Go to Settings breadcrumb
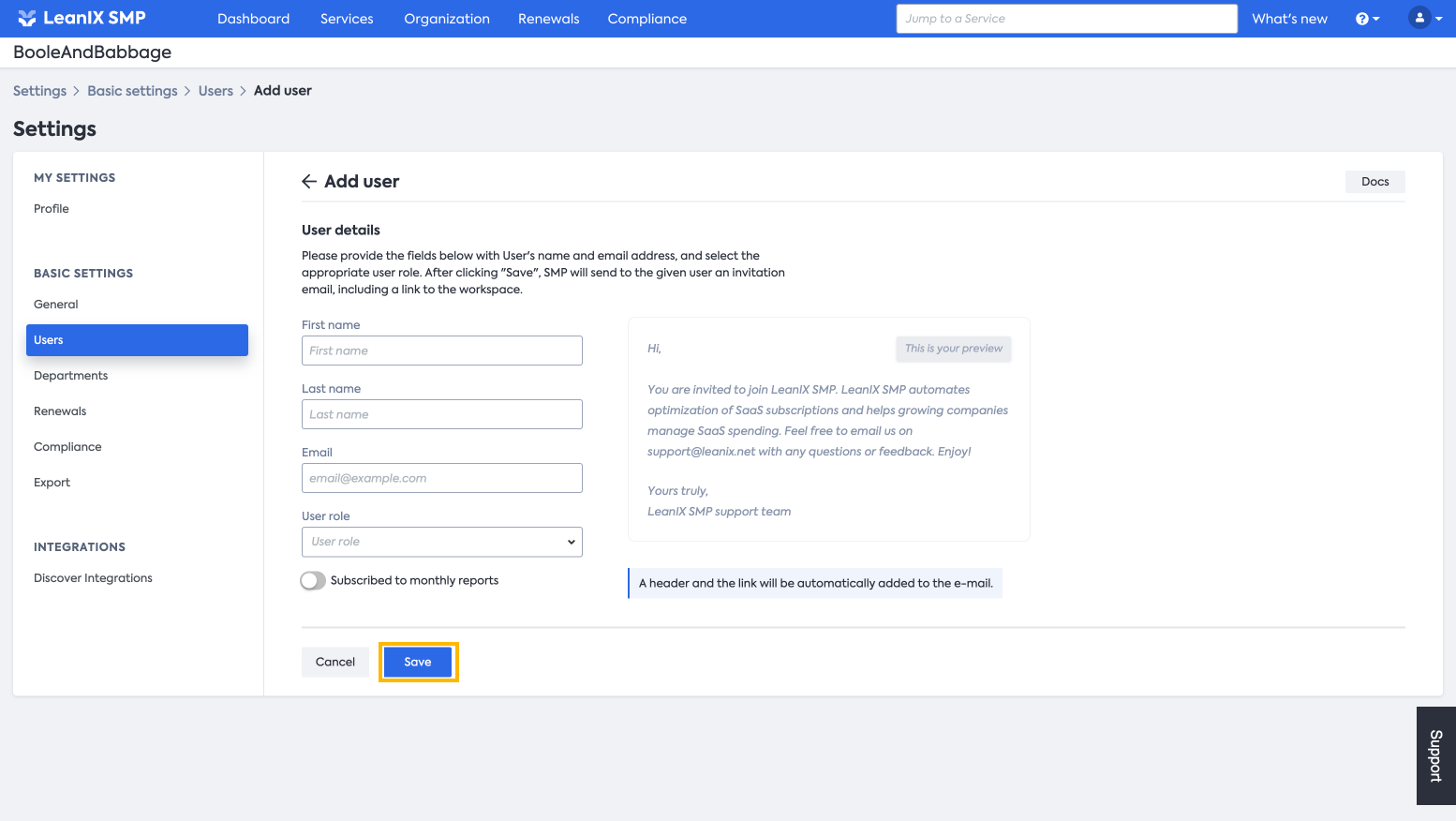Screen dimensions: 1456x821 click(x=39, y=91)
